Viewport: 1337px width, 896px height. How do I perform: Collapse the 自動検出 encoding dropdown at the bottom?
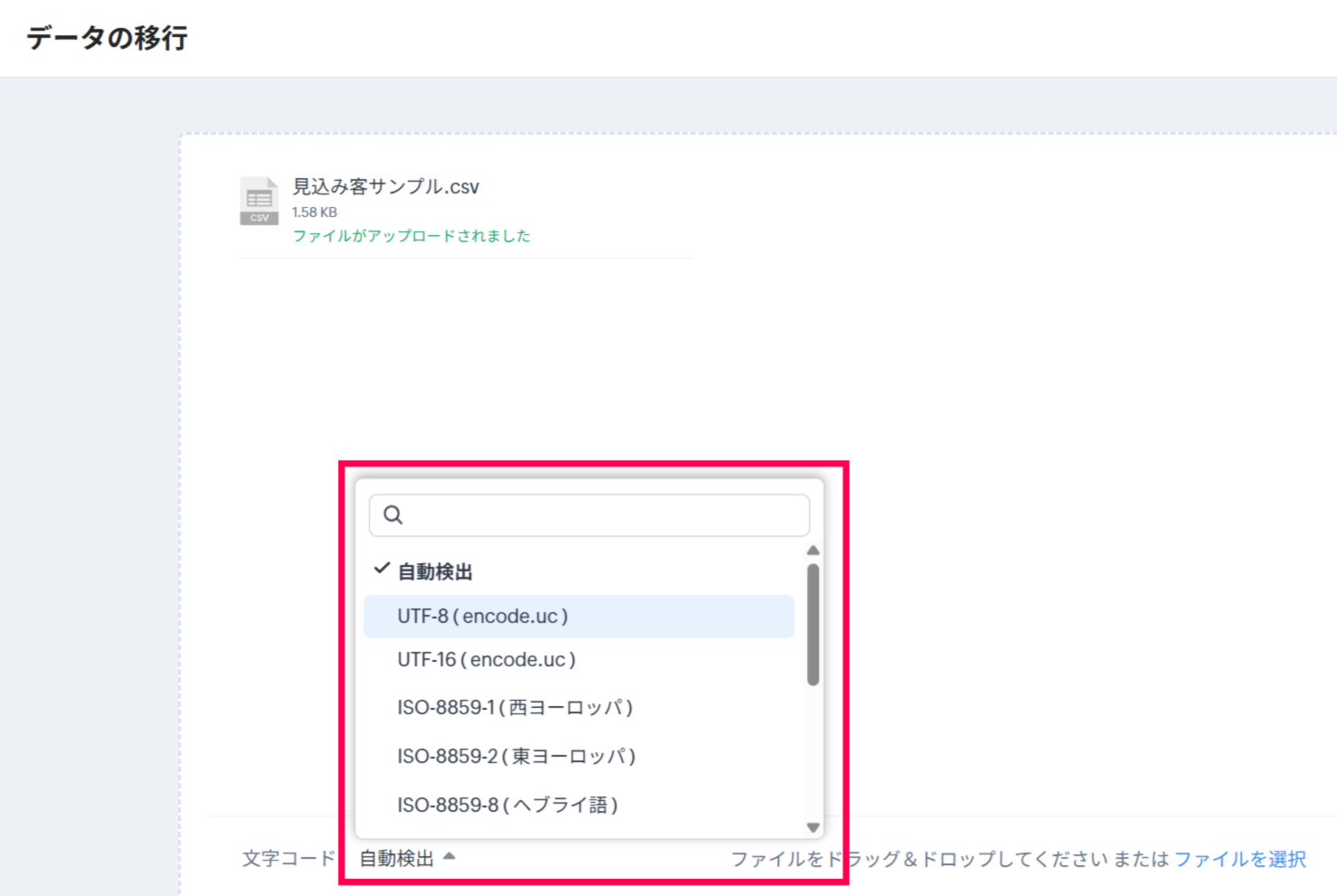398,858
